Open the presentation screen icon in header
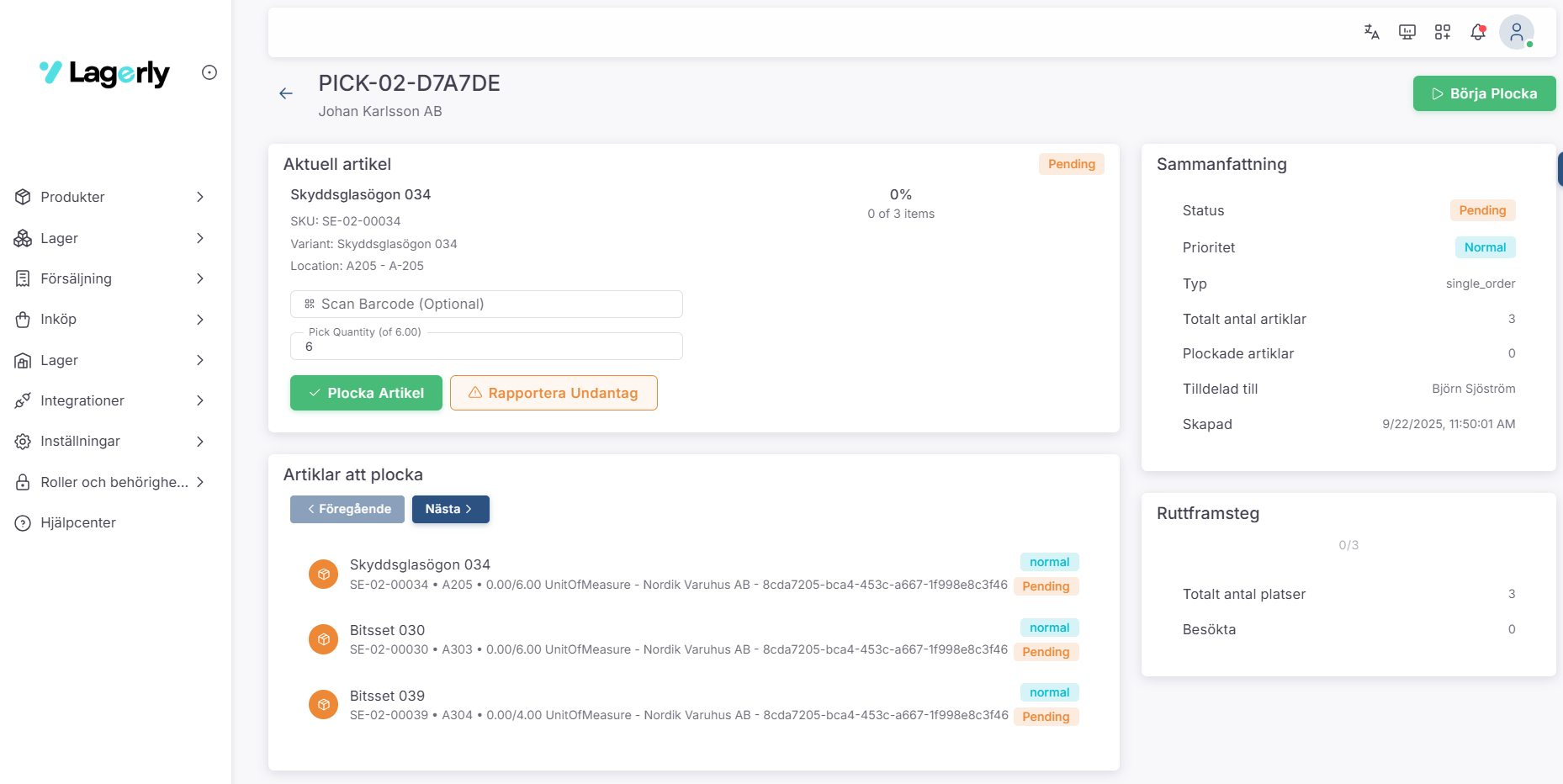 (x=1407, y=32)
